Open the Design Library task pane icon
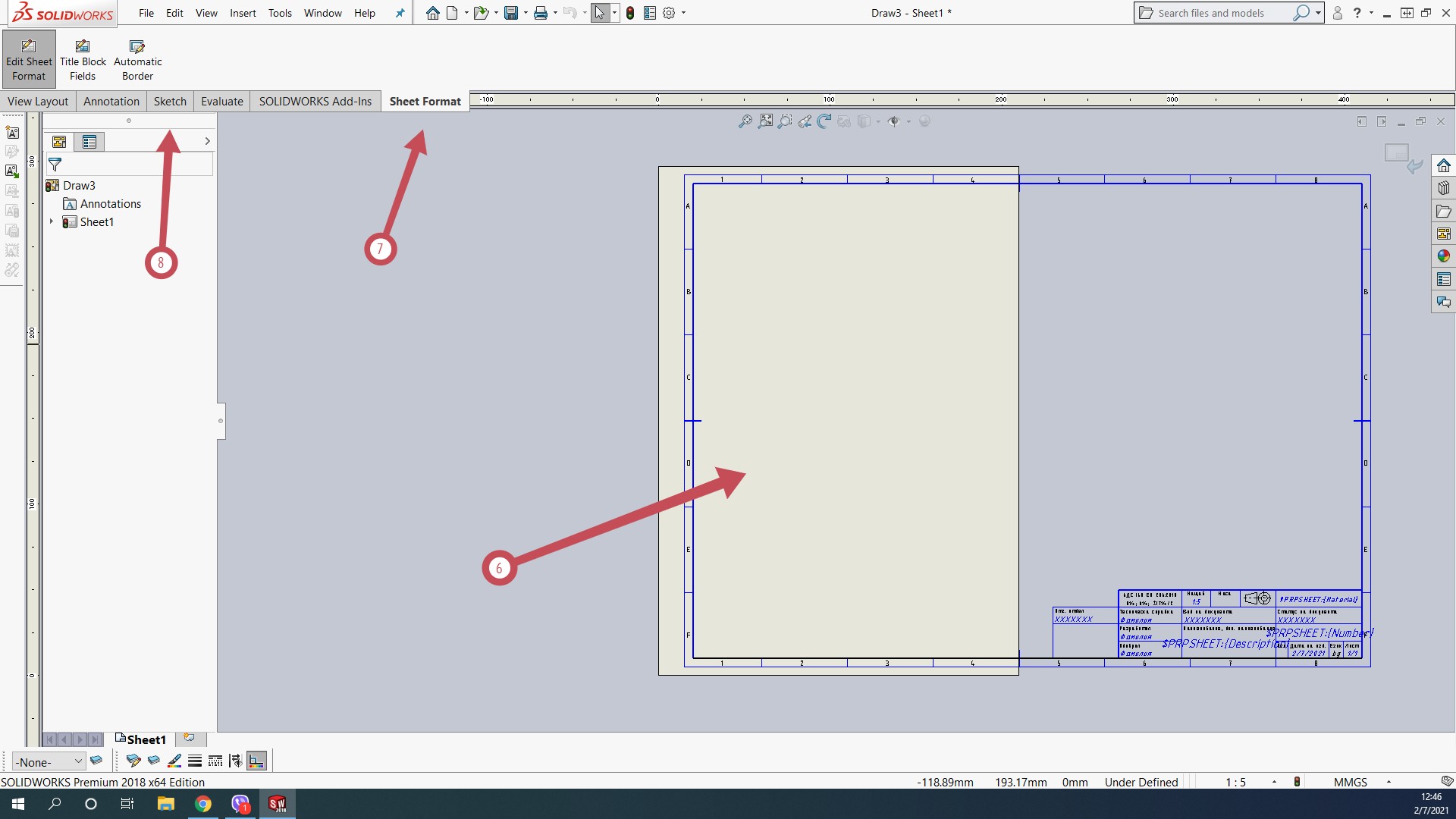Screen dimensions: 1456x819 point(1444,188)
